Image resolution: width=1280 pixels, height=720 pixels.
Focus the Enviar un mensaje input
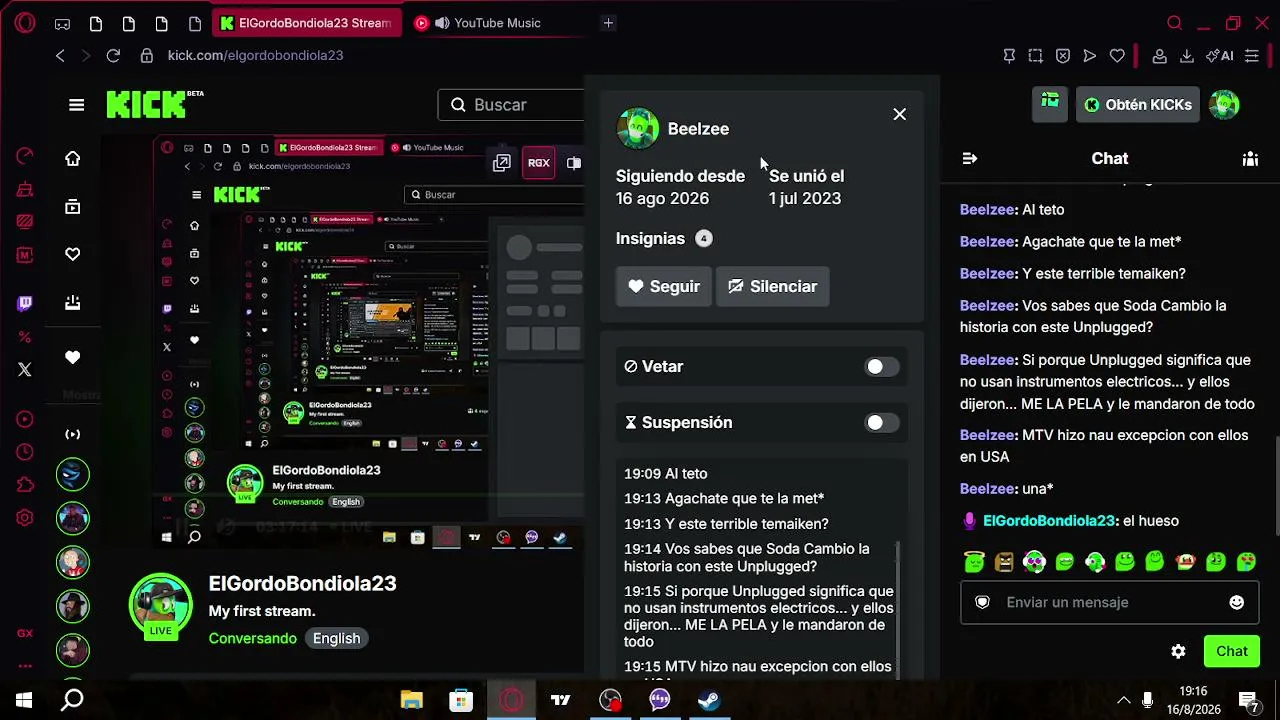1110,602
